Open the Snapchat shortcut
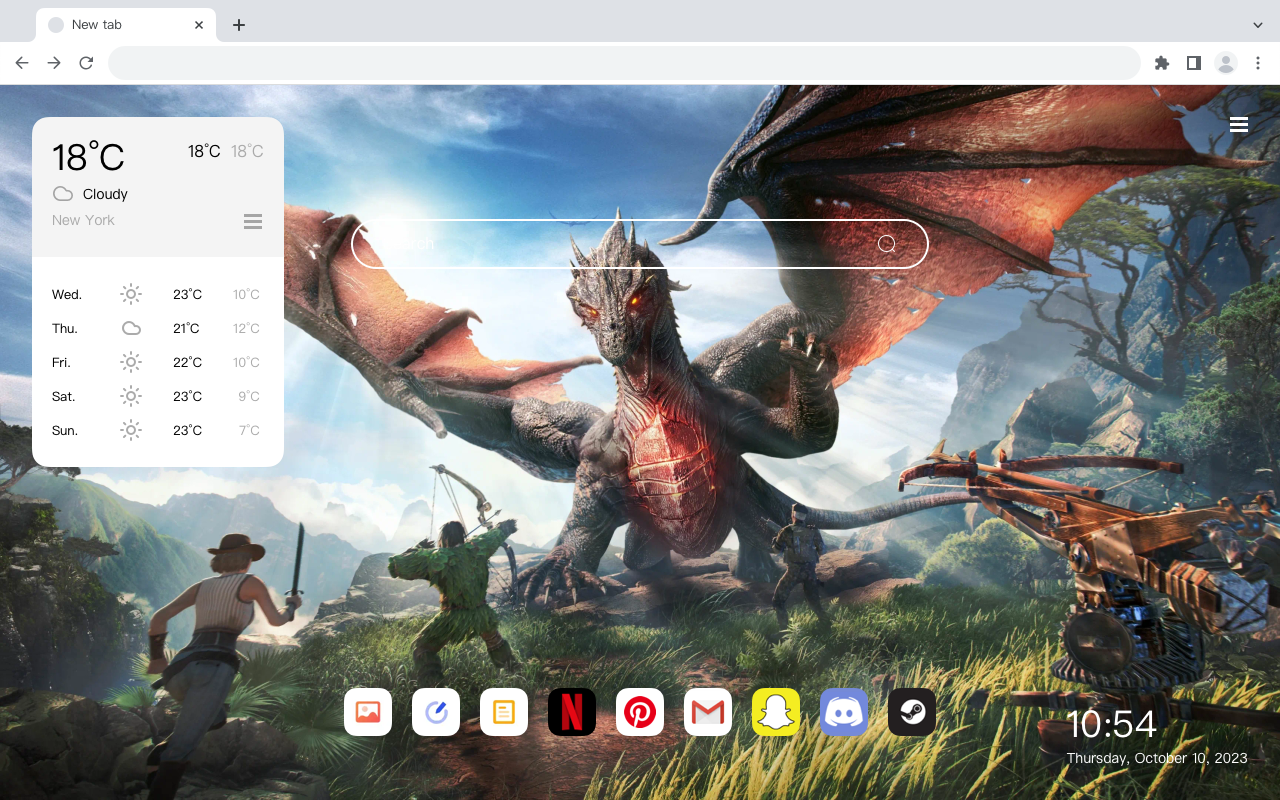Screen dimensions: 1280x800 [x=776, y=712]
